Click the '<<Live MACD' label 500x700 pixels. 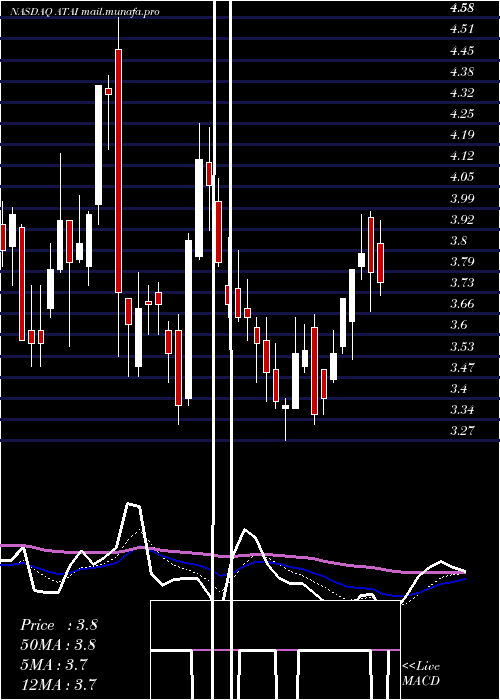point(421,673)
